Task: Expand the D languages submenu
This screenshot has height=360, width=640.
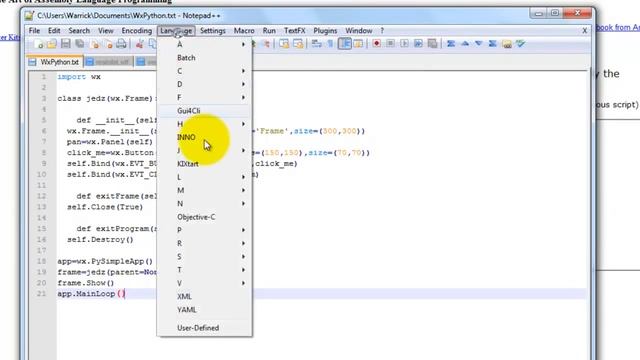Action: (204, 84)
